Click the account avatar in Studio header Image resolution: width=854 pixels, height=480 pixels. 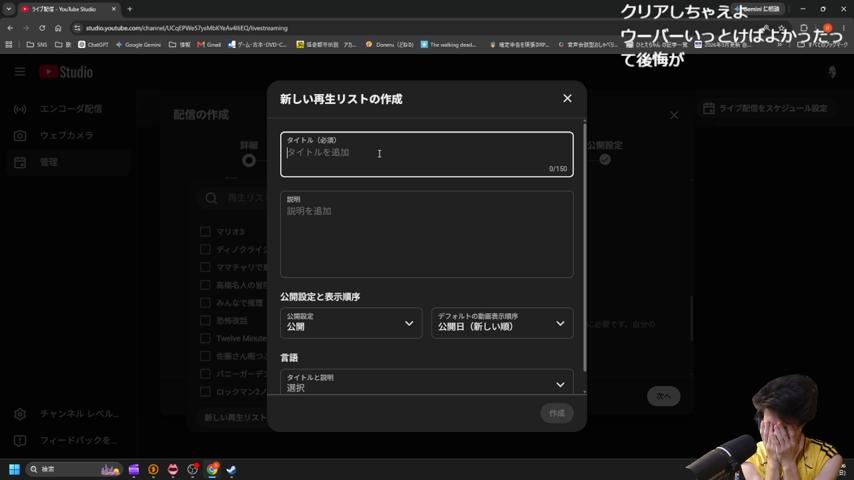pos(832,72)
